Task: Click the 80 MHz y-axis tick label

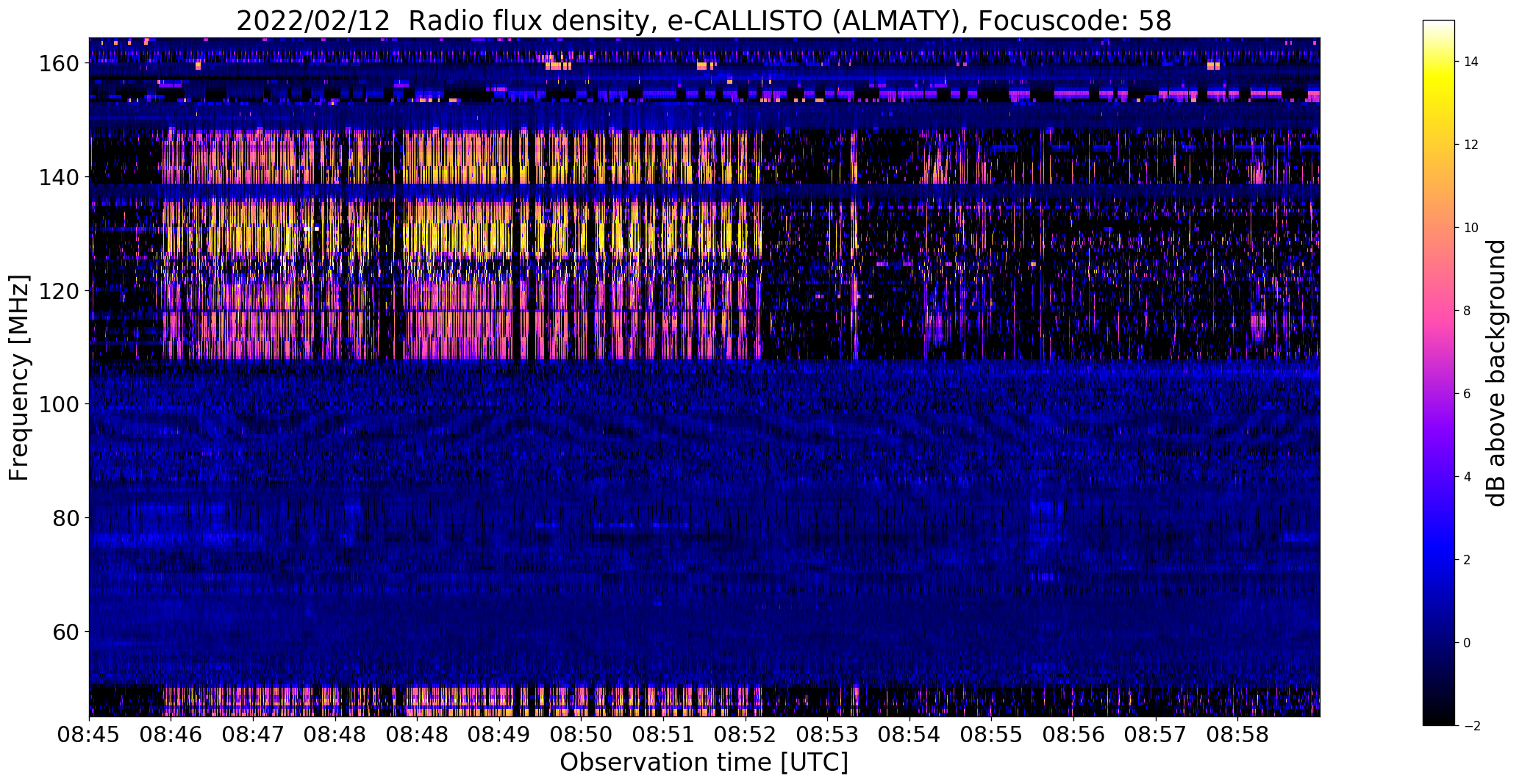Action: click(x=65, y=518)
